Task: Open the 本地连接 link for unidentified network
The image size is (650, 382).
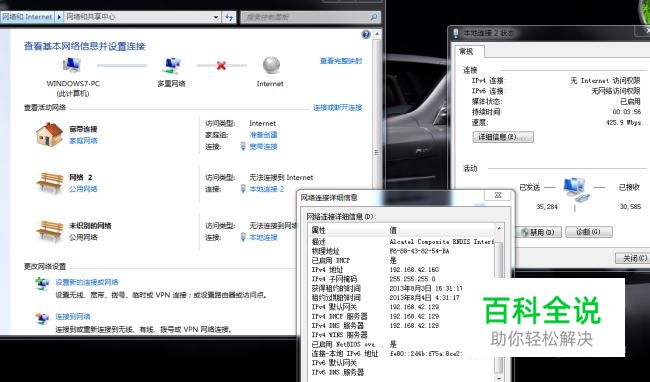Action: (263, 237)
